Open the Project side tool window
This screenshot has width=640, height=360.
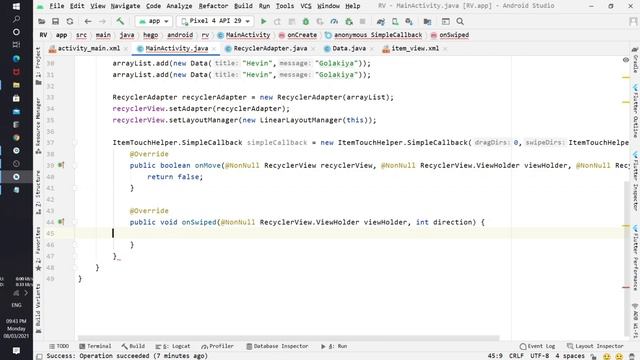click(x=38, y=65)
